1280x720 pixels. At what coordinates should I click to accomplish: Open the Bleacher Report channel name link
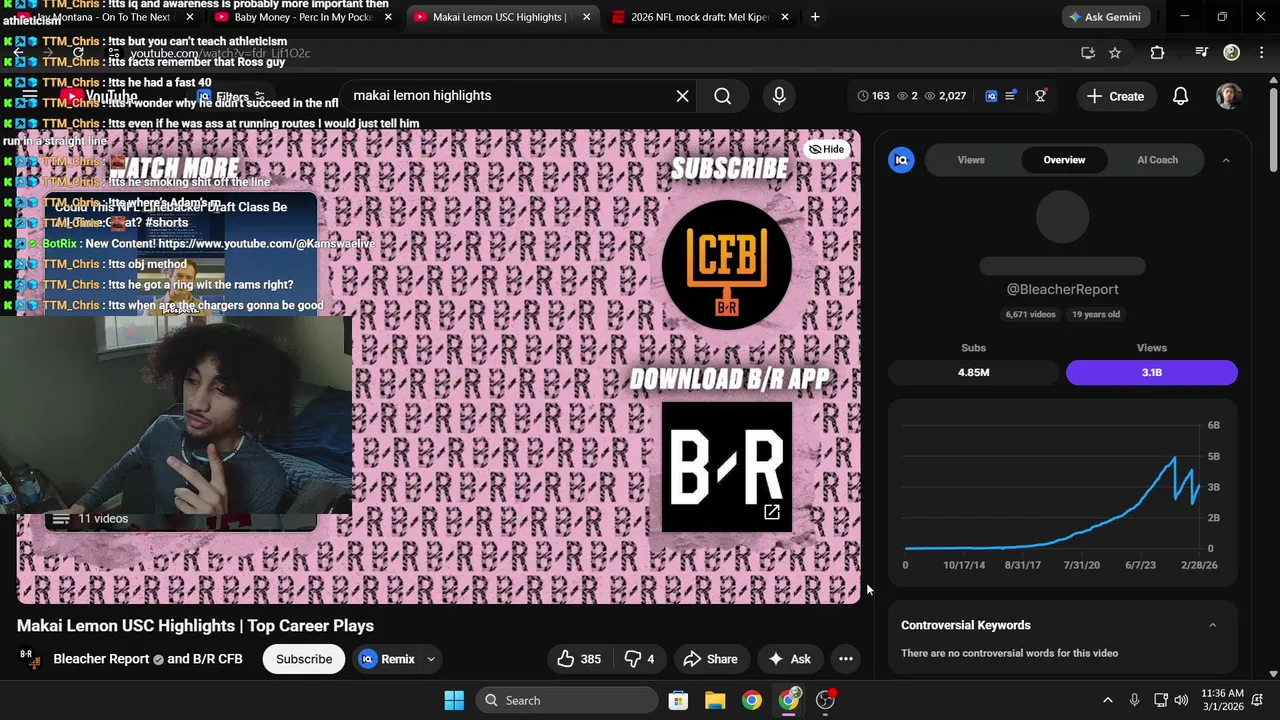pyautogui.click(x=101, y=659)
